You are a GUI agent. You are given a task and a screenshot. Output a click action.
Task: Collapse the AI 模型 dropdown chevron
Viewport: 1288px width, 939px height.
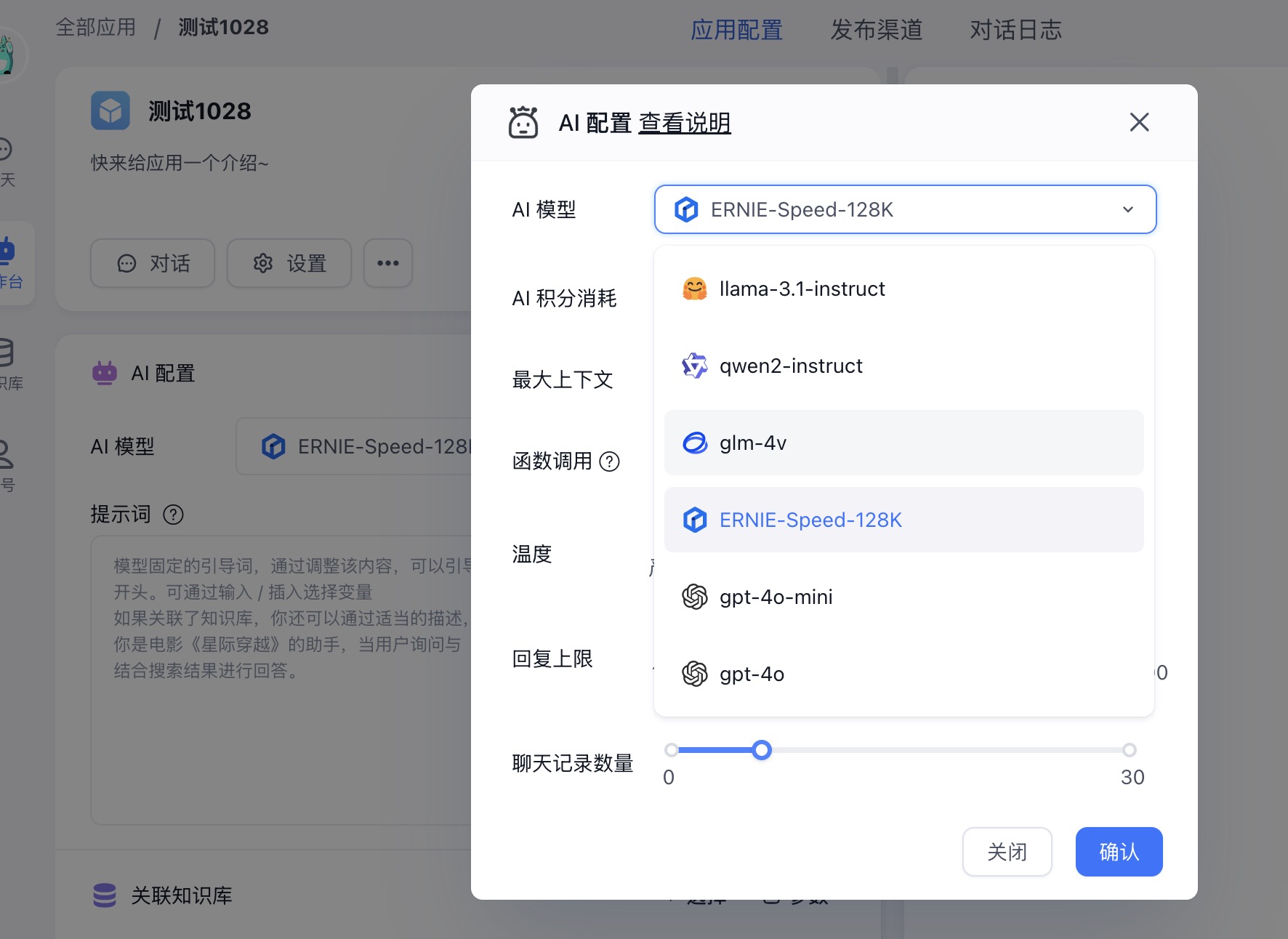click(1127, 210)
